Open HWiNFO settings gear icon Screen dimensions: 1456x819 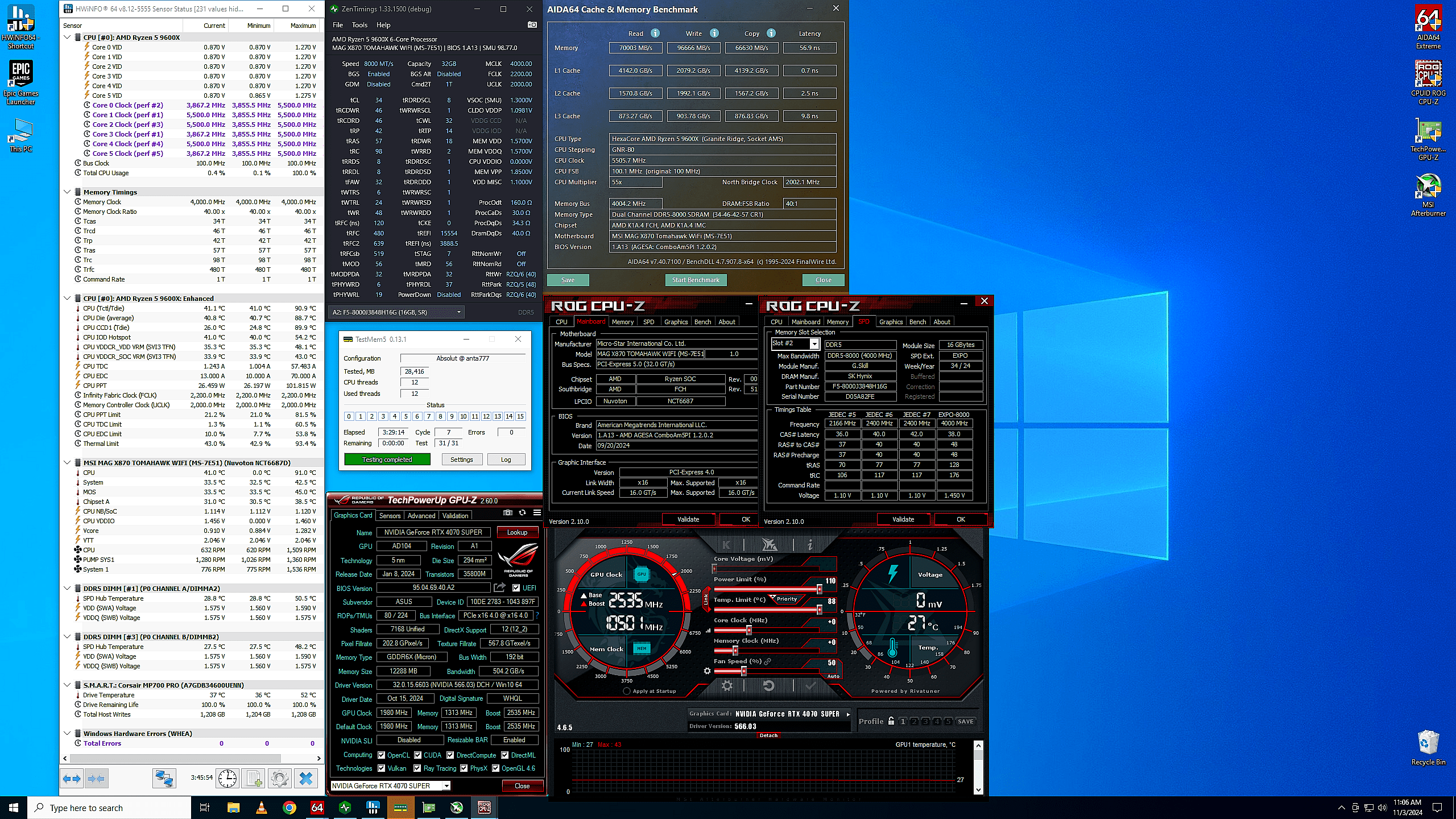point(279,778)
